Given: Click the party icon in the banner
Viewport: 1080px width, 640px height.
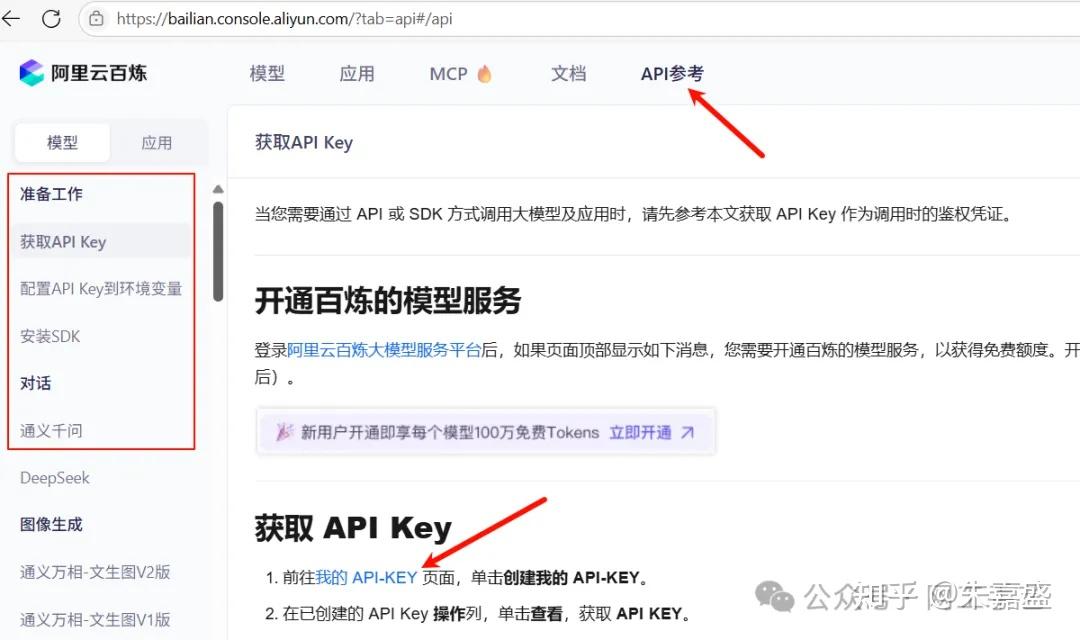Looking at the screenshot, I should (284, 432).
